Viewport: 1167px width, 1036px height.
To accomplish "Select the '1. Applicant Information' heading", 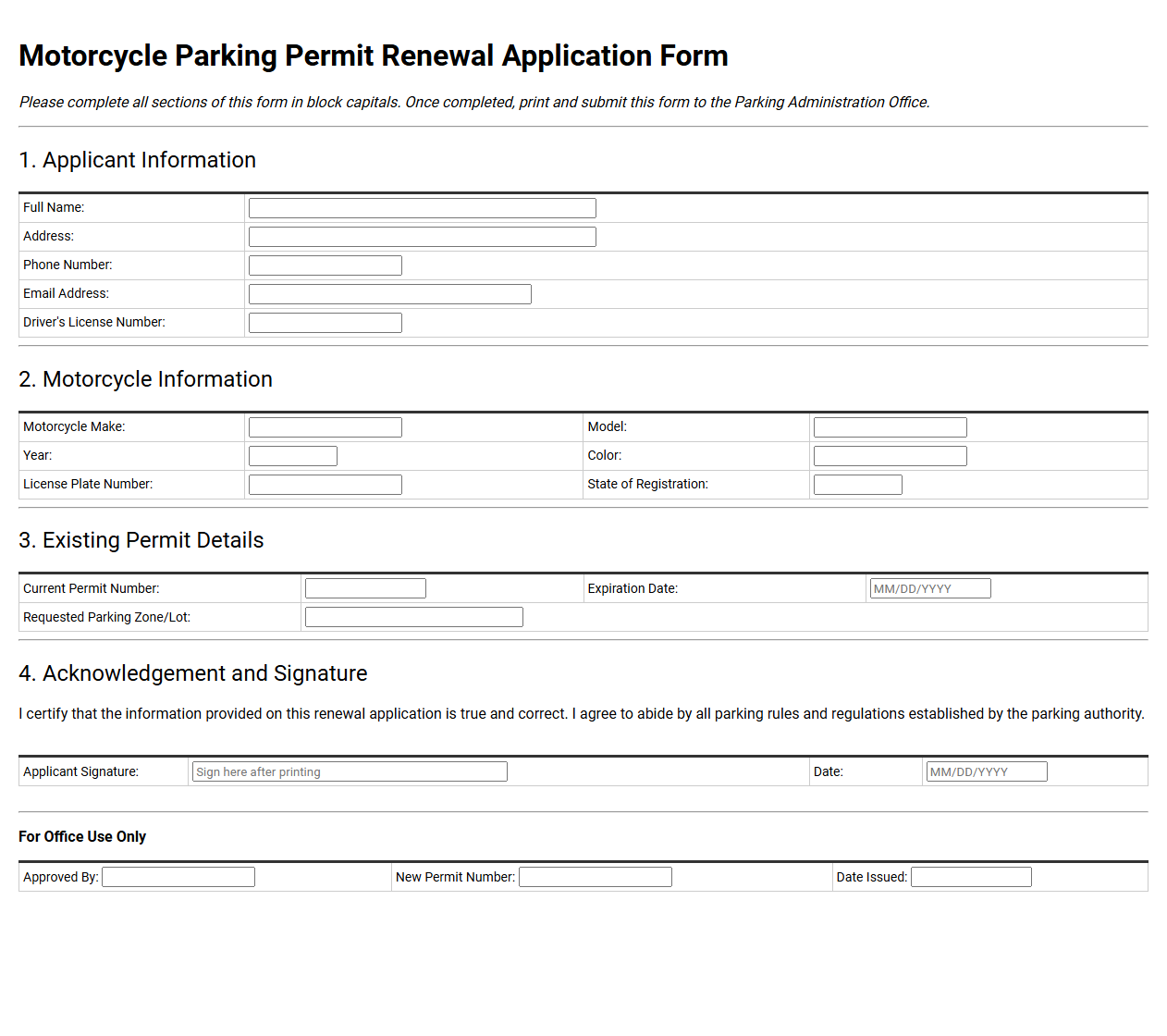I will tap(138, 160).
